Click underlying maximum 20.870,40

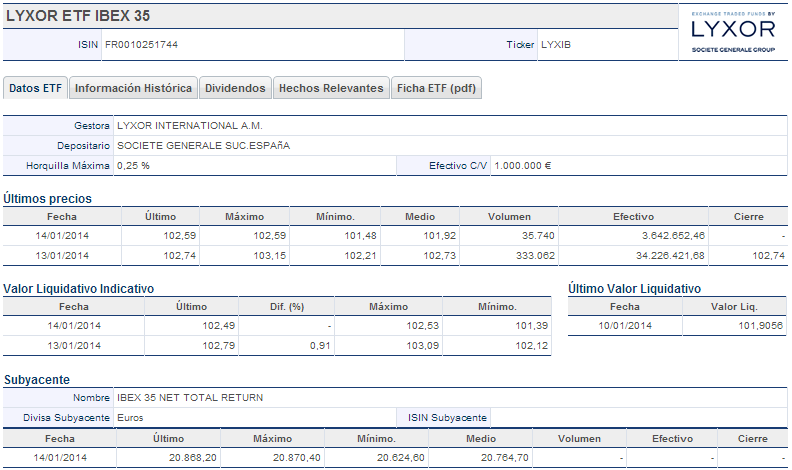click(296, 458)
